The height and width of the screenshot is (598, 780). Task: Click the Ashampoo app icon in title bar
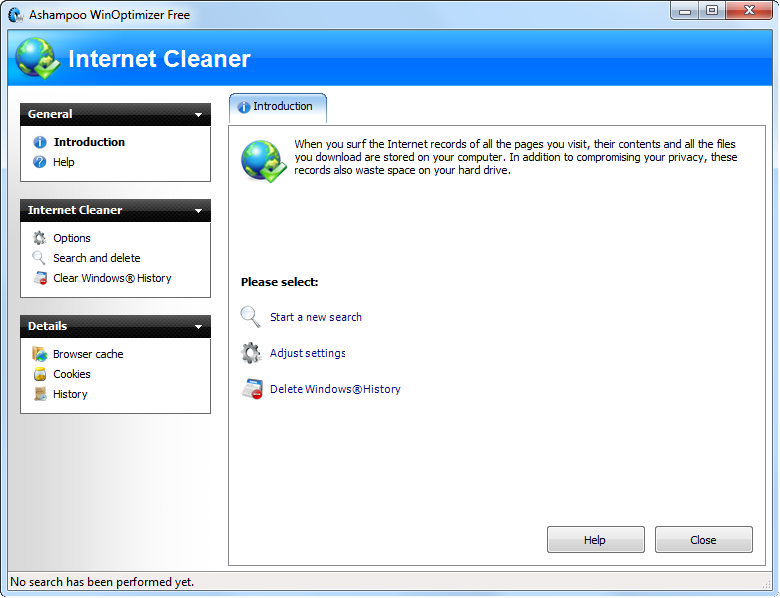coord(16,15)
